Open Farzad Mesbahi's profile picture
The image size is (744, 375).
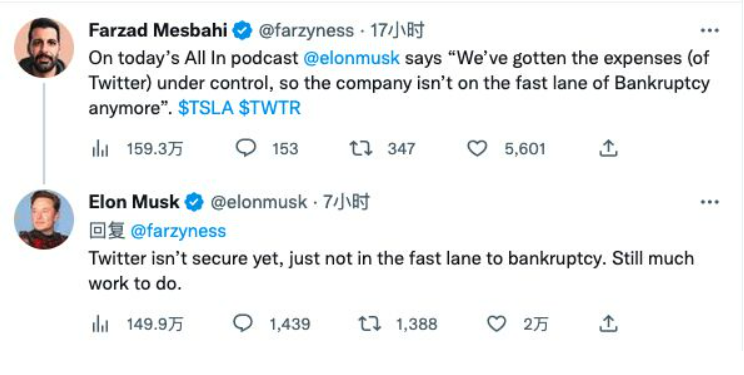(x=44, y=47)
